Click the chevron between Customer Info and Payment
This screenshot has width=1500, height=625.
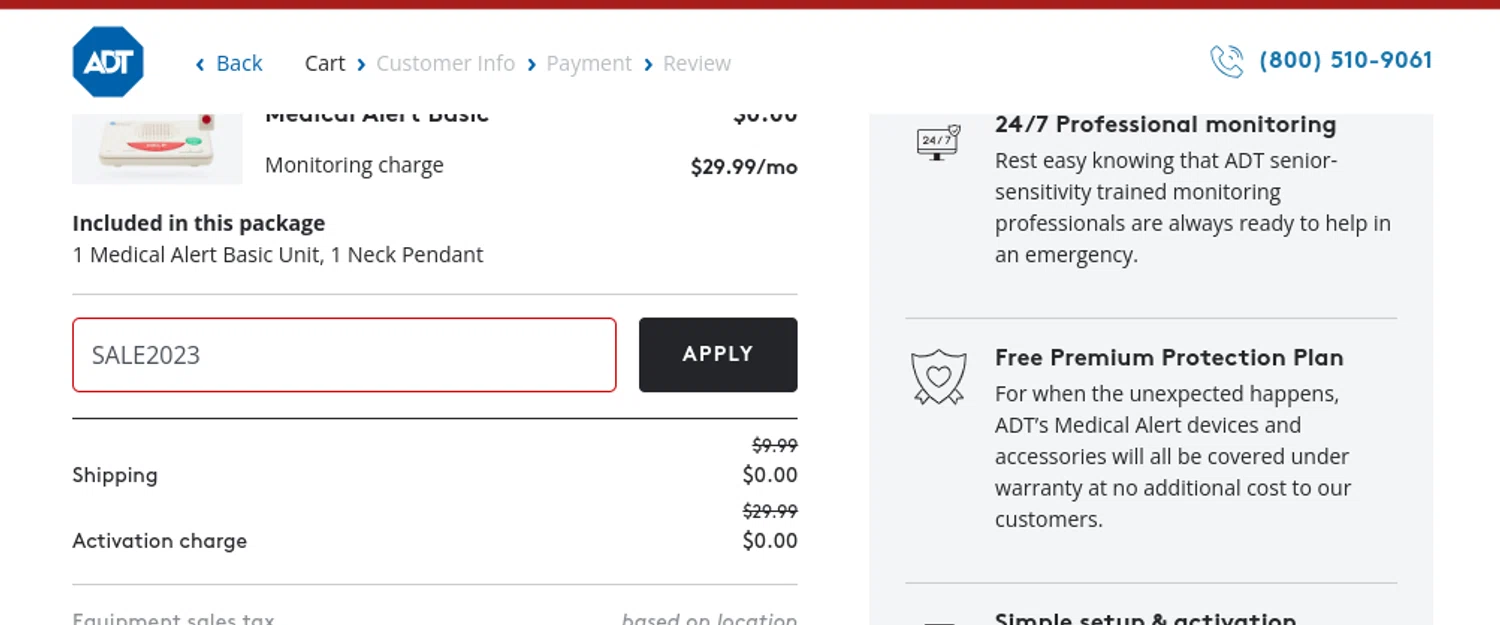(x=532, y=64)
